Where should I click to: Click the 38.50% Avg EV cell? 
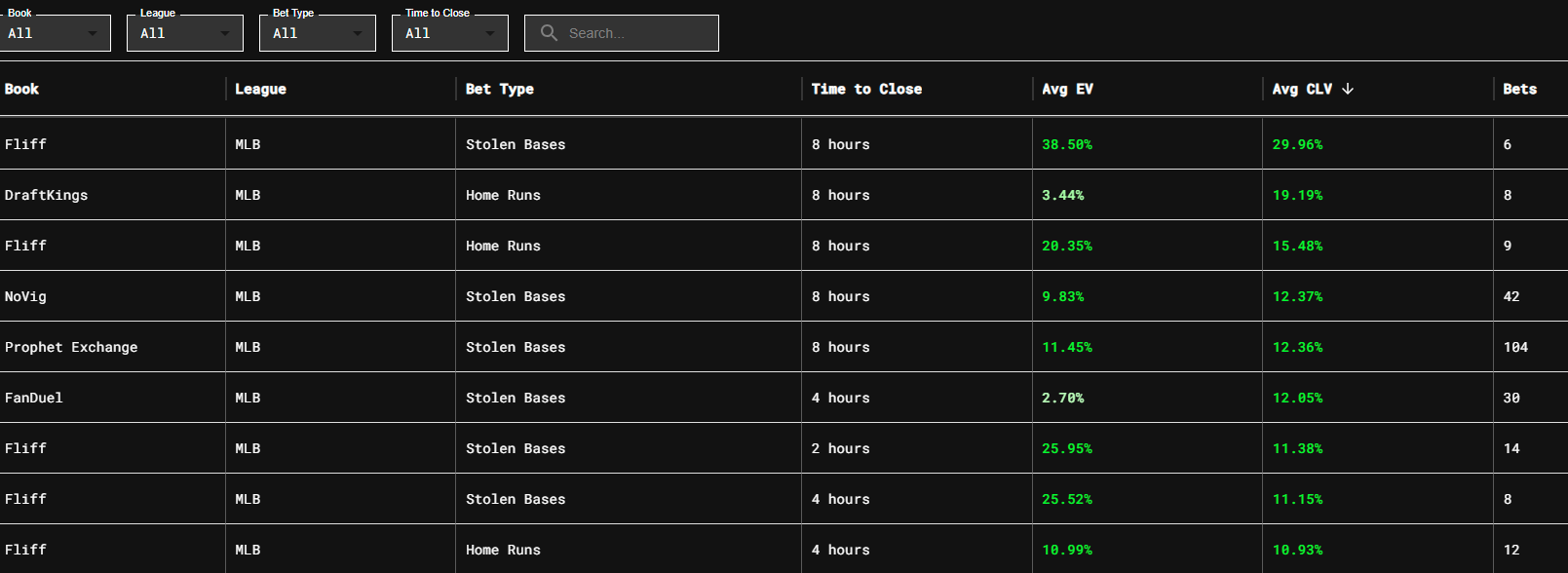1067,144
